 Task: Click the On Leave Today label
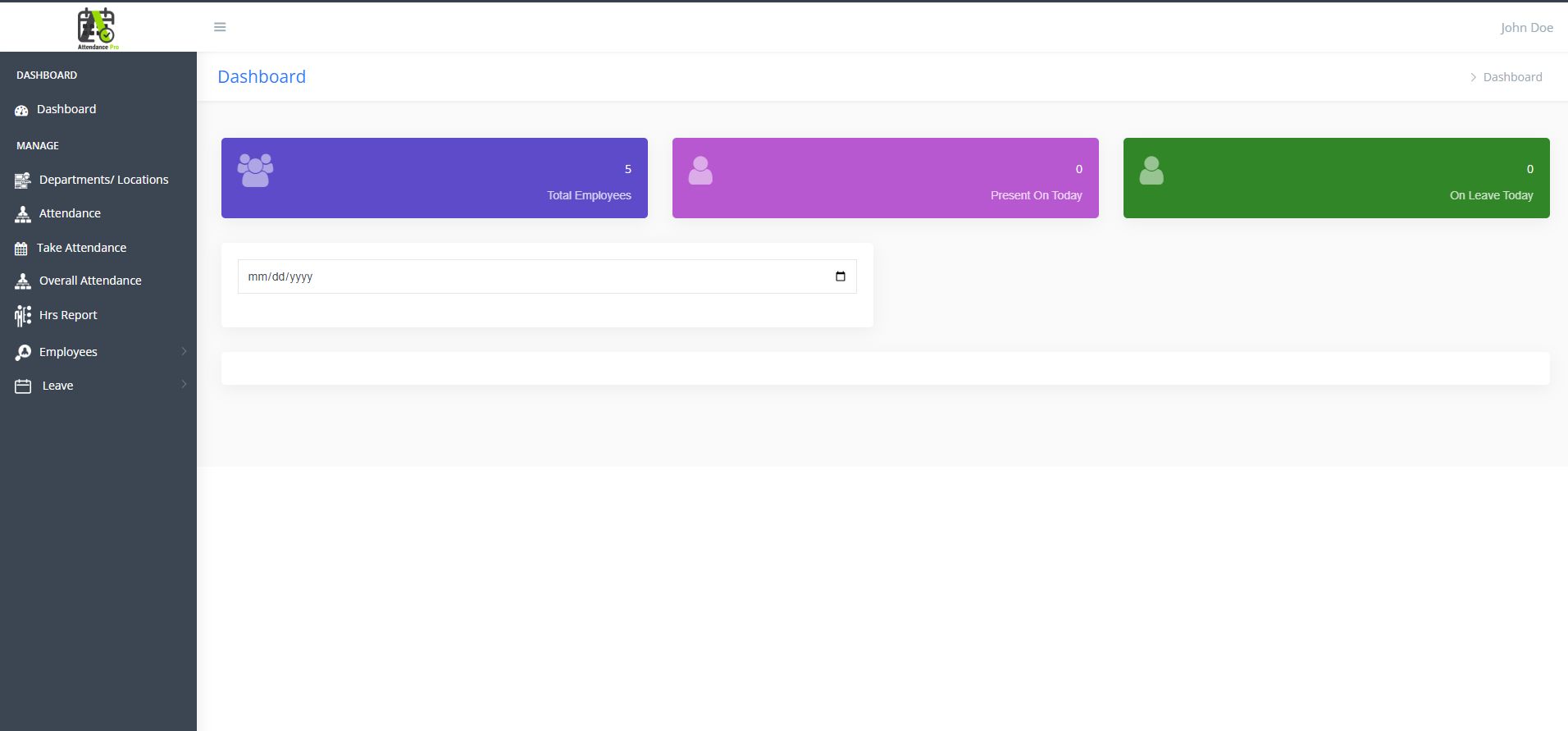[1491, 195]
